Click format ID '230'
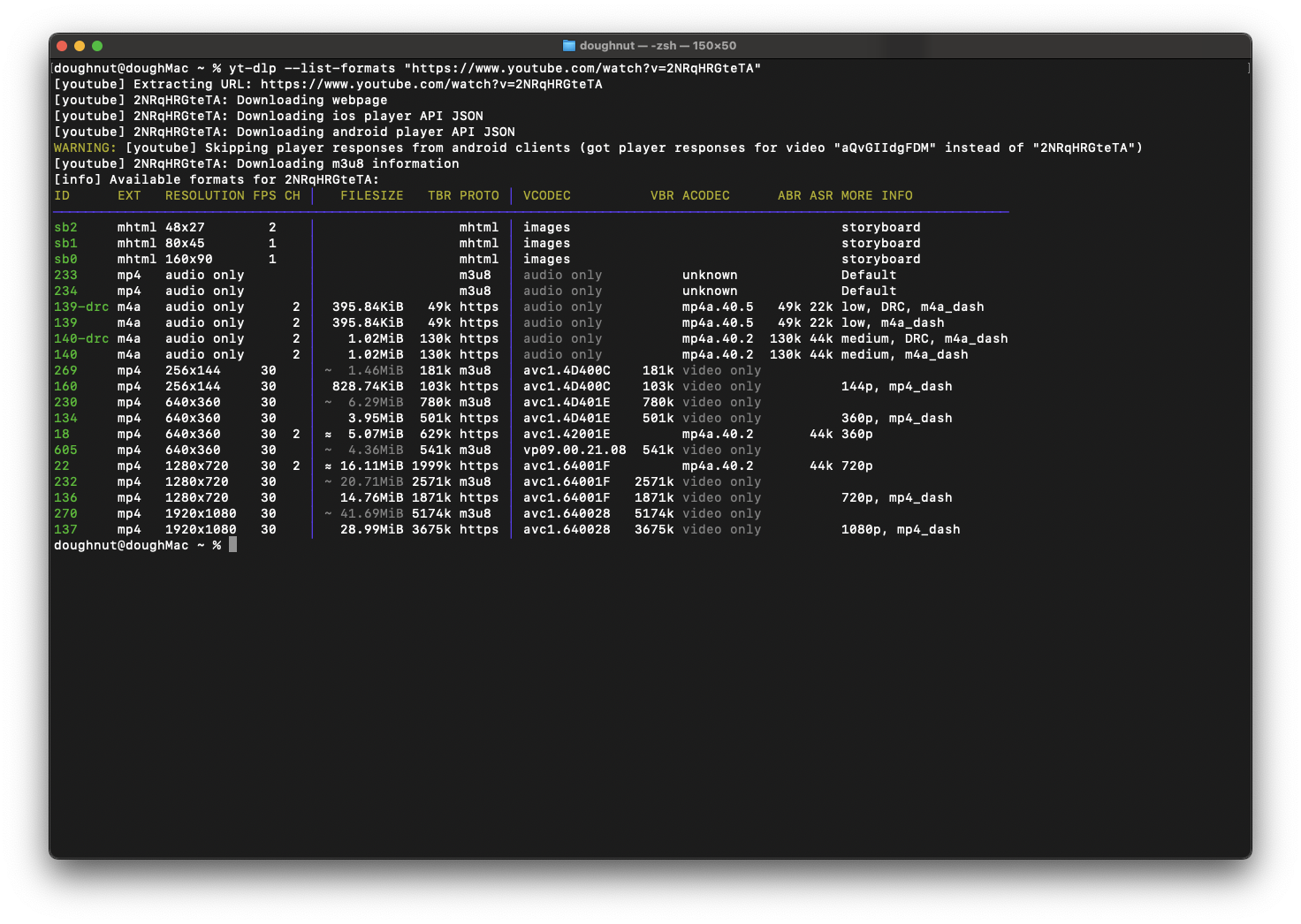 point(65,402)
